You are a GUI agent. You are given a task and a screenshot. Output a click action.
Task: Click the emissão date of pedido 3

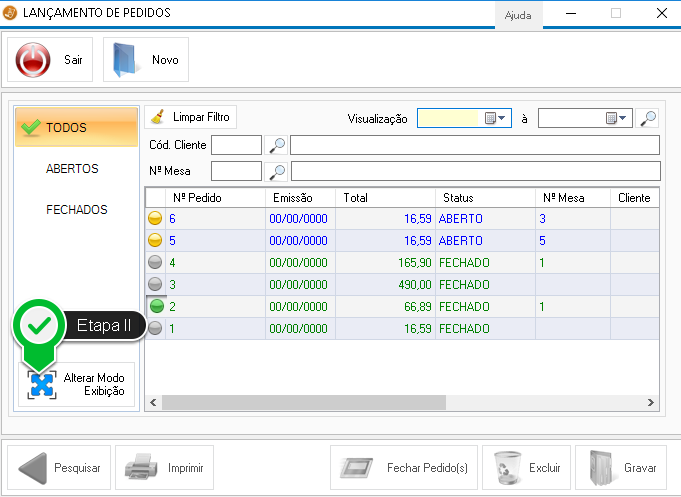(x=300, y=285)
